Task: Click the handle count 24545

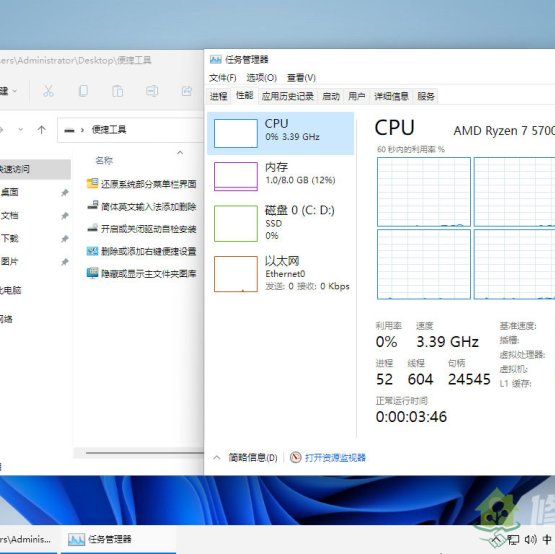Action: pyautogui.click(x=469, y=379)
